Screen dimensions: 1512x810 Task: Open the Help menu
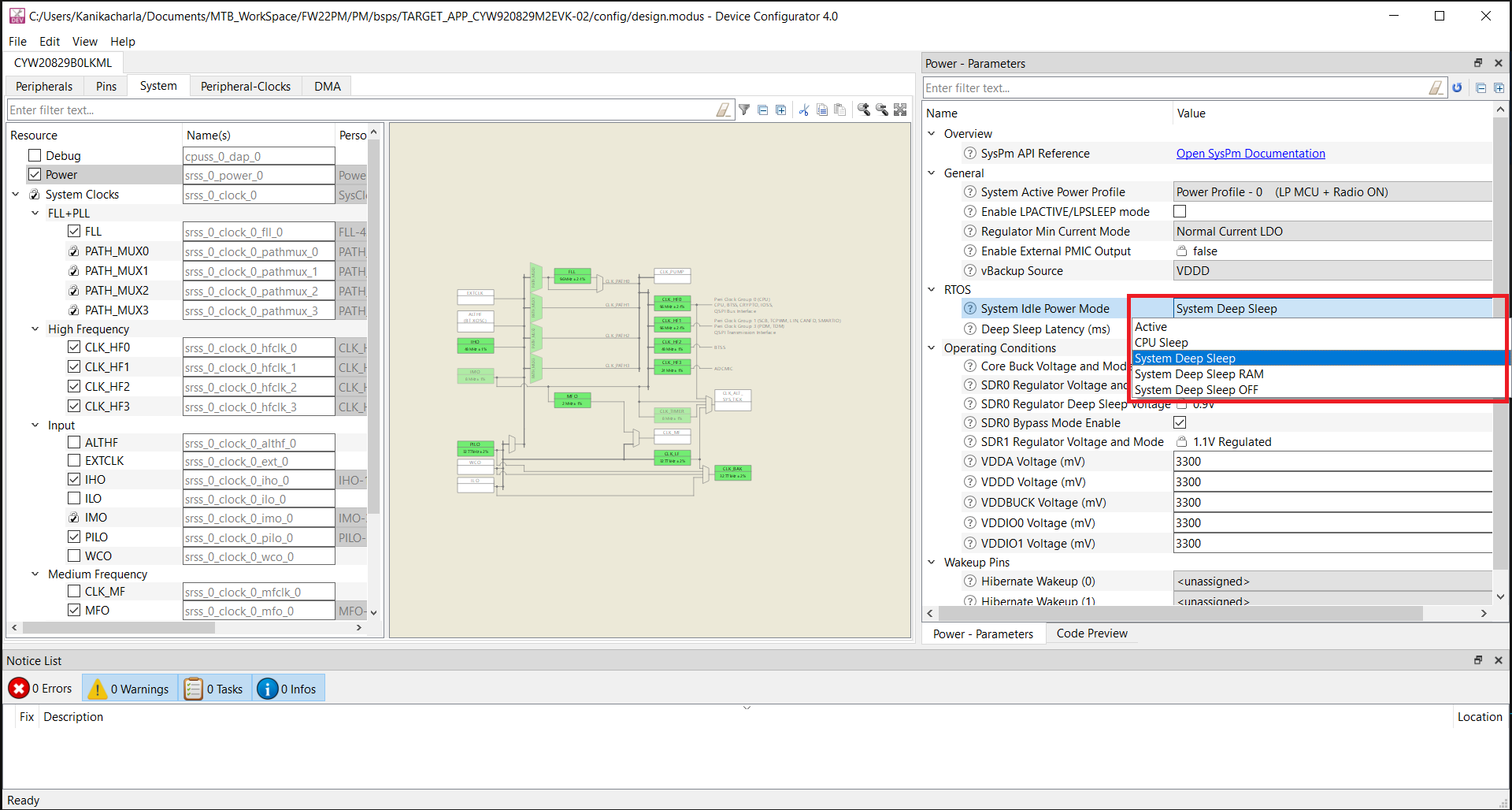(x=122, y=41)
